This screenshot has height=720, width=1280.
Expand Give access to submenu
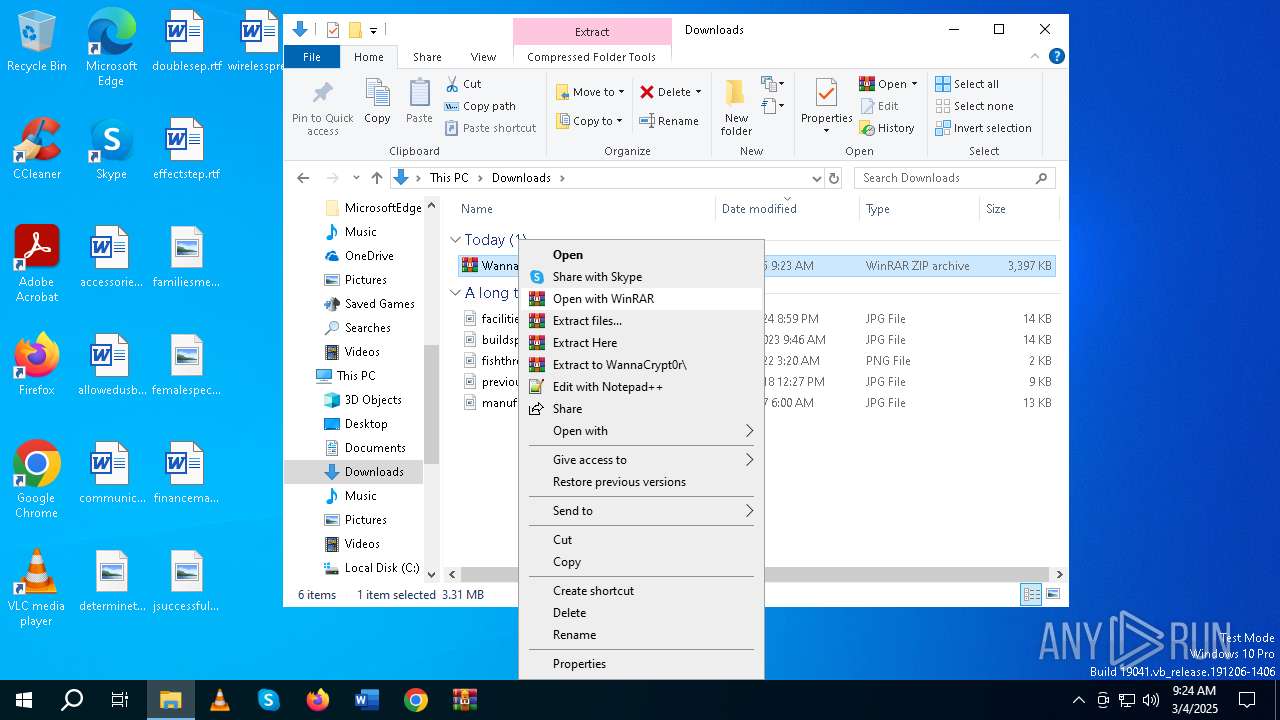click(x=641, y=460)
